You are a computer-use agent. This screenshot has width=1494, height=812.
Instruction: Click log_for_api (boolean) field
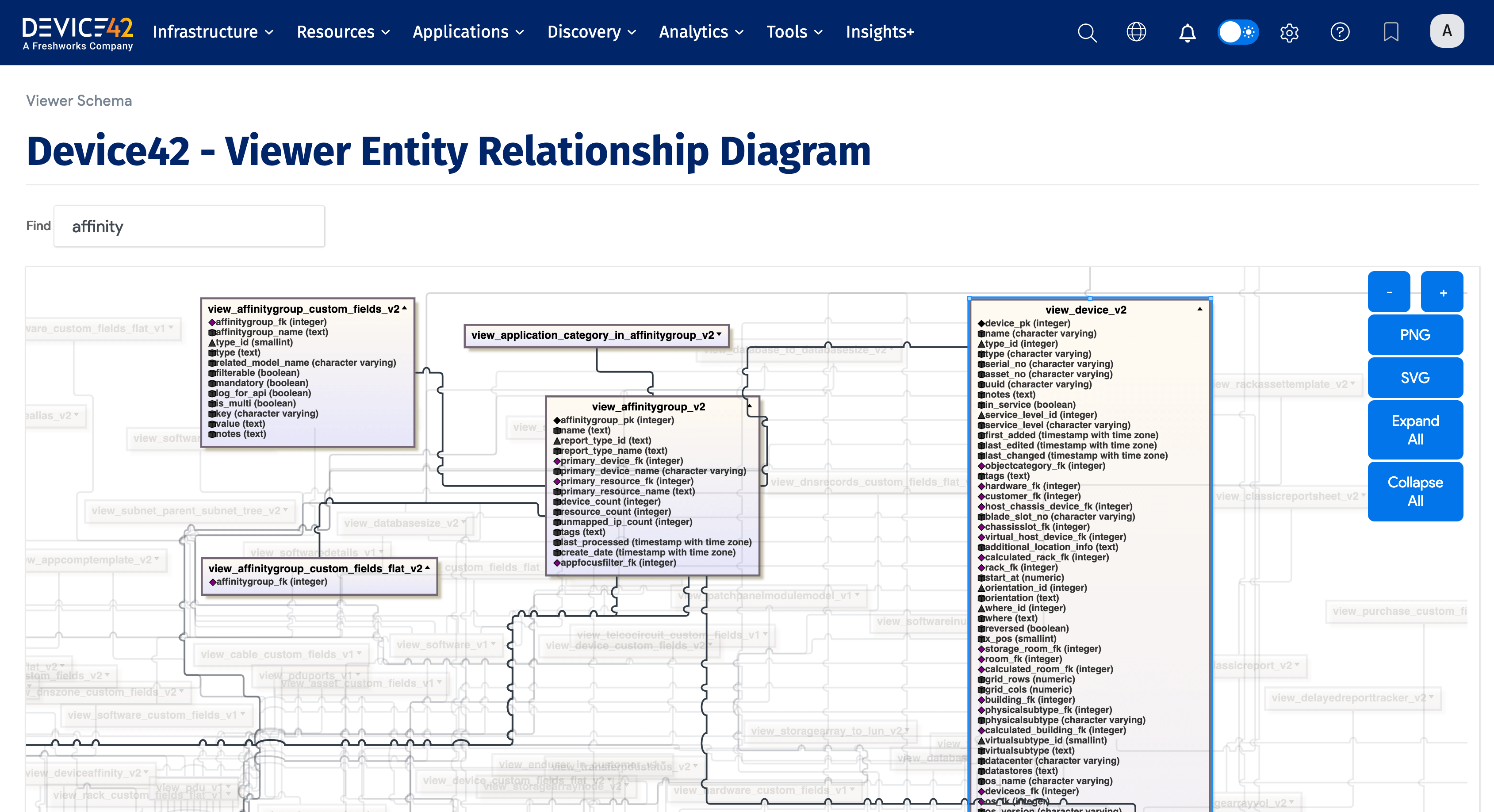[260, 393]
